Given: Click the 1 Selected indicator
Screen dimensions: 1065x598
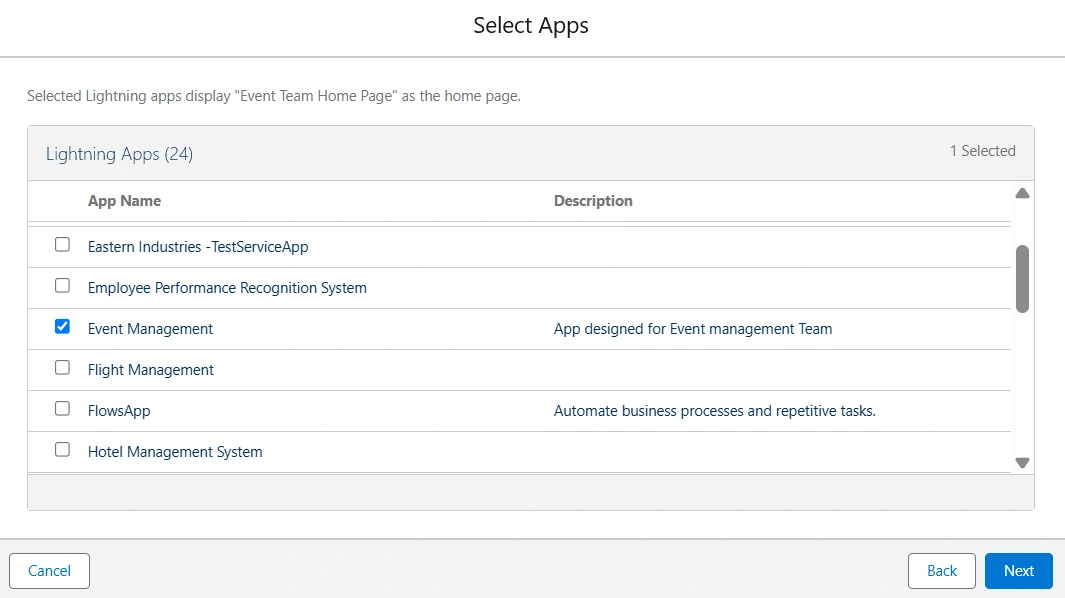Looking at the screenshot, I should 983,151.
